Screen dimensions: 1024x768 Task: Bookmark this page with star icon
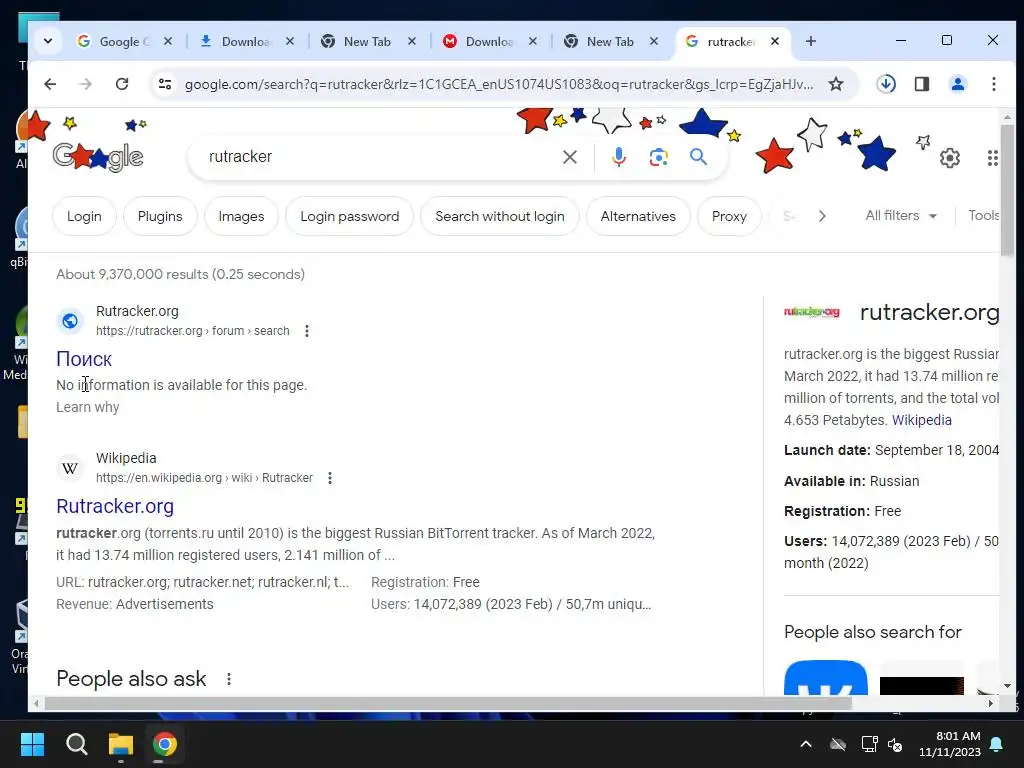tap(836, 84)
